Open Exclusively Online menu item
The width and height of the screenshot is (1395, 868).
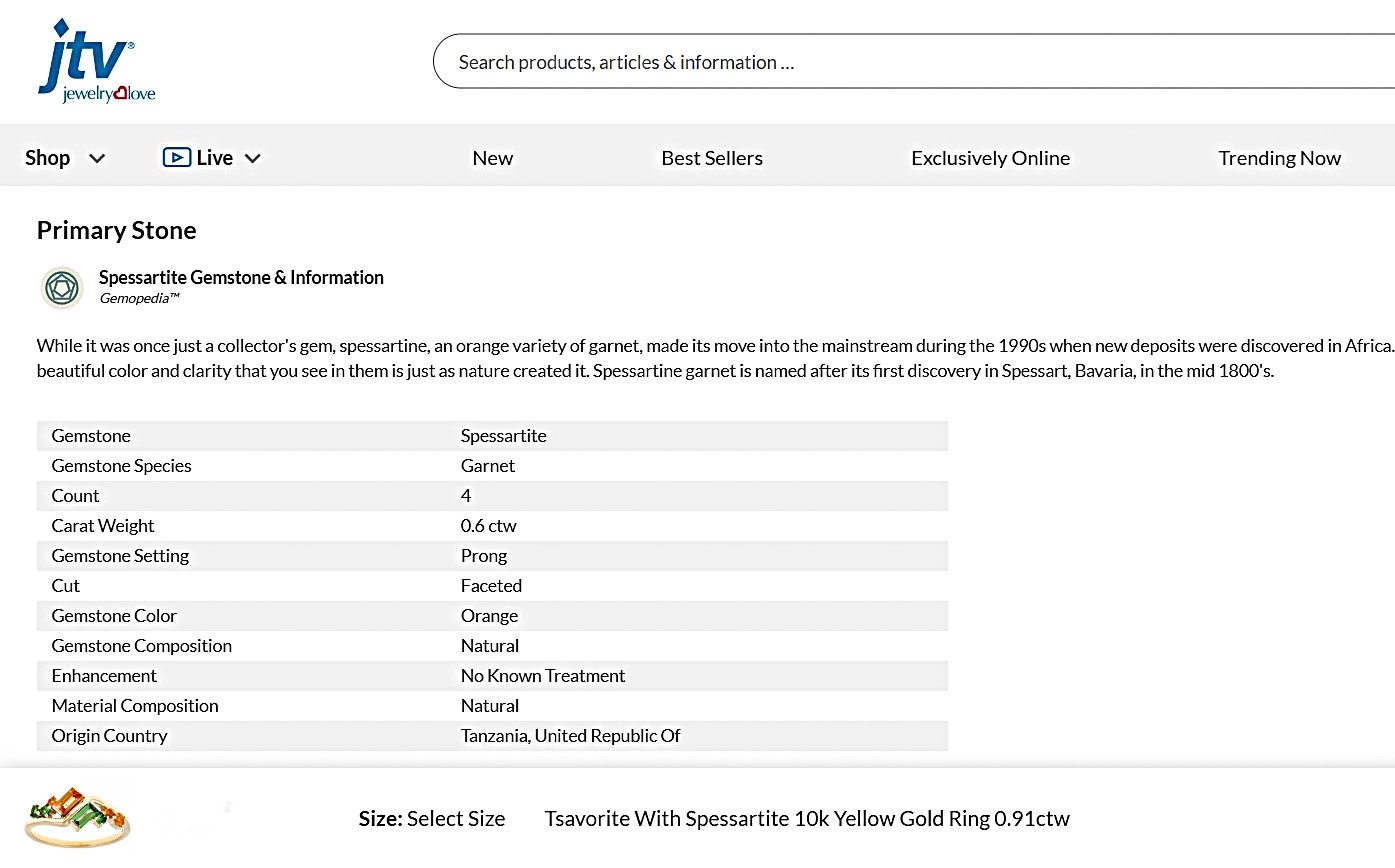tap(990, 158)
